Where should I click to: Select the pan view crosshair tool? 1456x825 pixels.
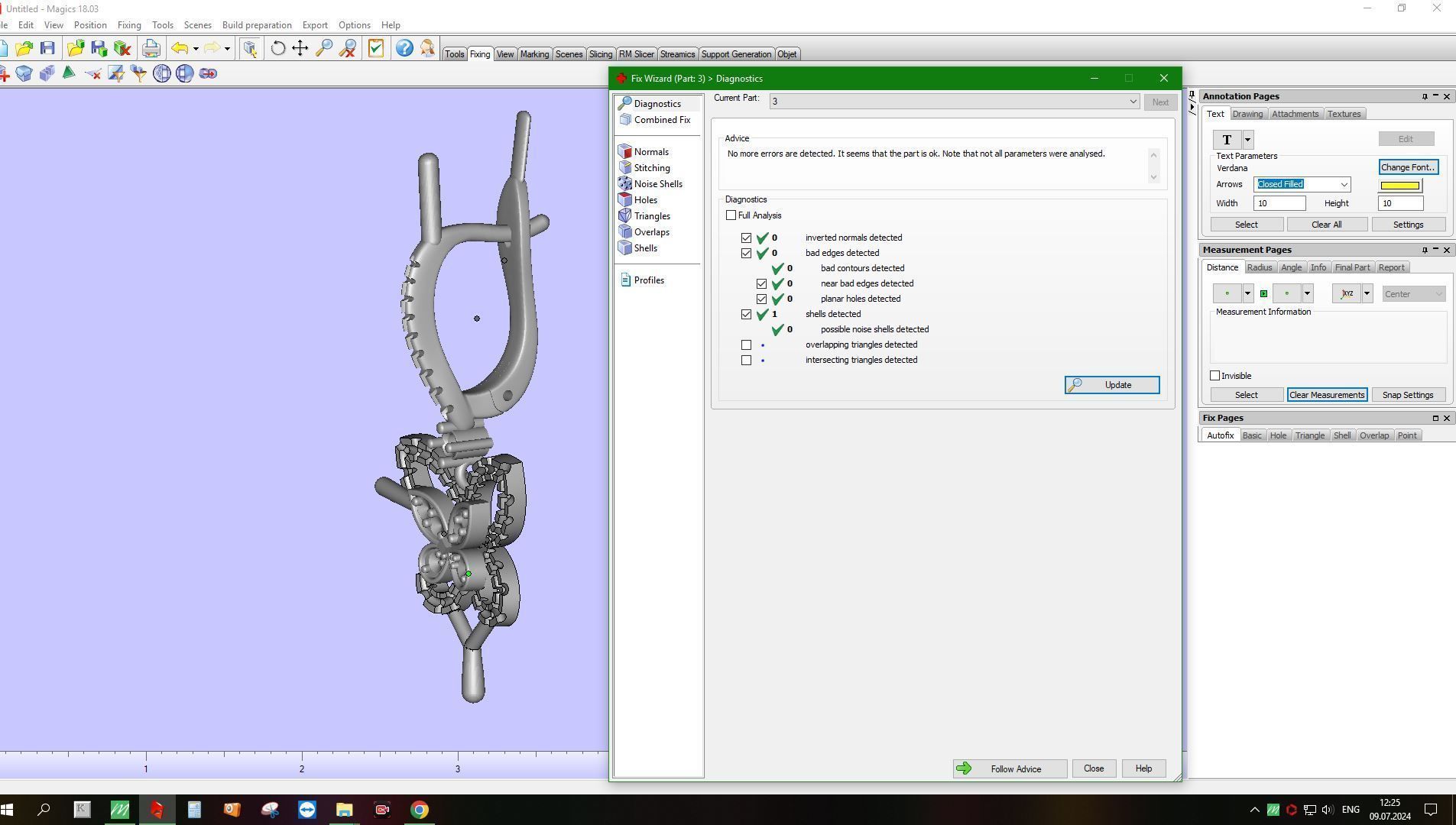tap(300, 49)
